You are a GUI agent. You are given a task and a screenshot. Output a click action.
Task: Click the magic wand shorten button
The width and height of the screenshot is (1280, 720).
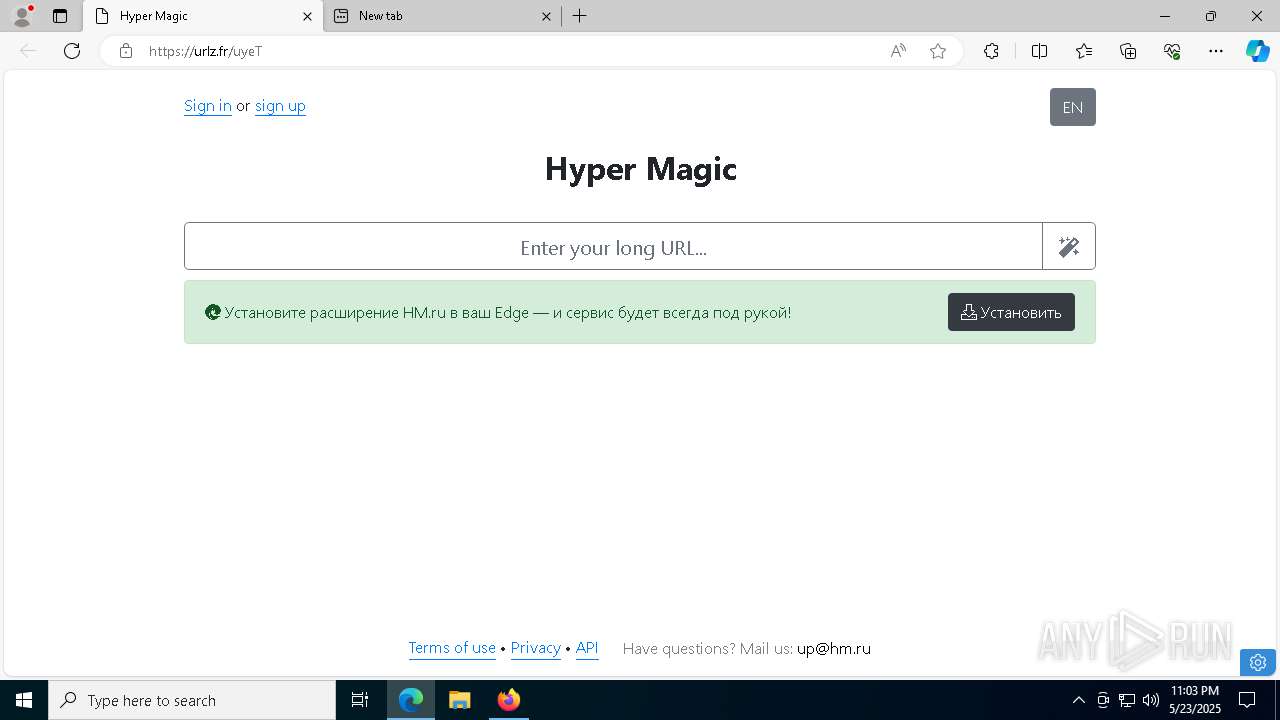pyautogui.click(x=1069, y=246)
